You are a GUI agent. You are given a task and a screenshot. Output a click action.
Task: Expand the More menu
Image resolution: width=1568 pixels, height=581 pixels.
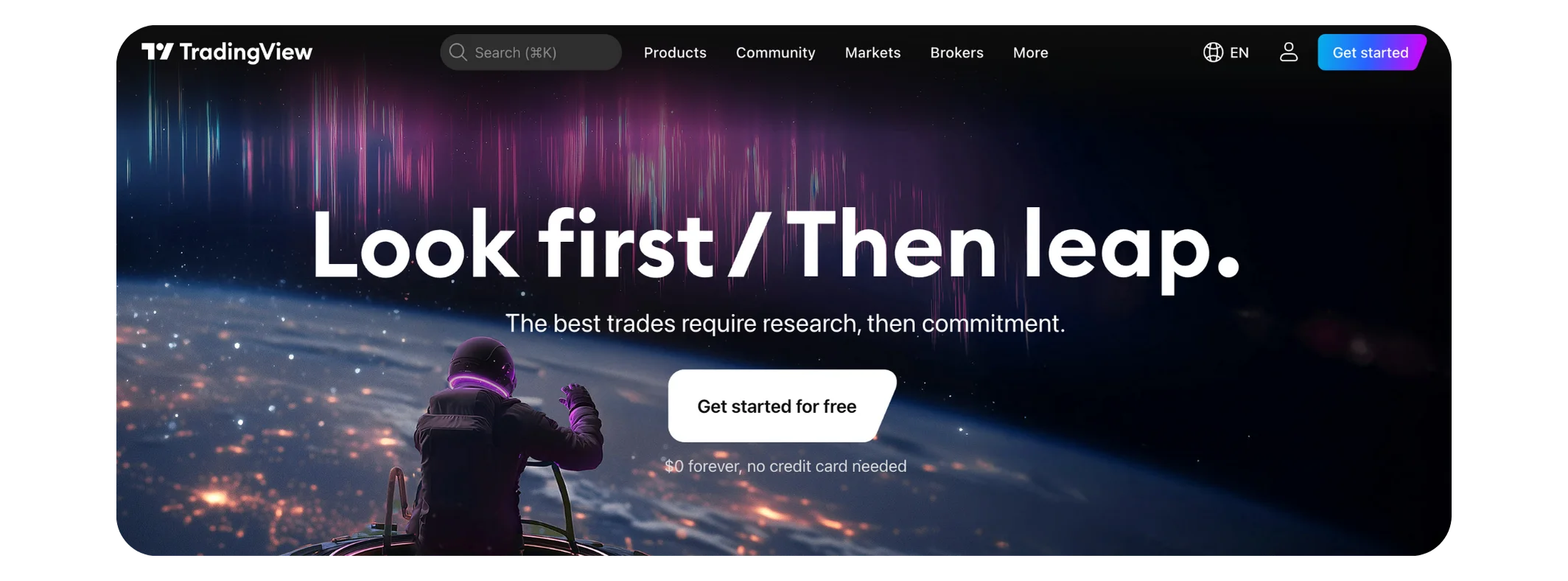(x=1030, y=53)
